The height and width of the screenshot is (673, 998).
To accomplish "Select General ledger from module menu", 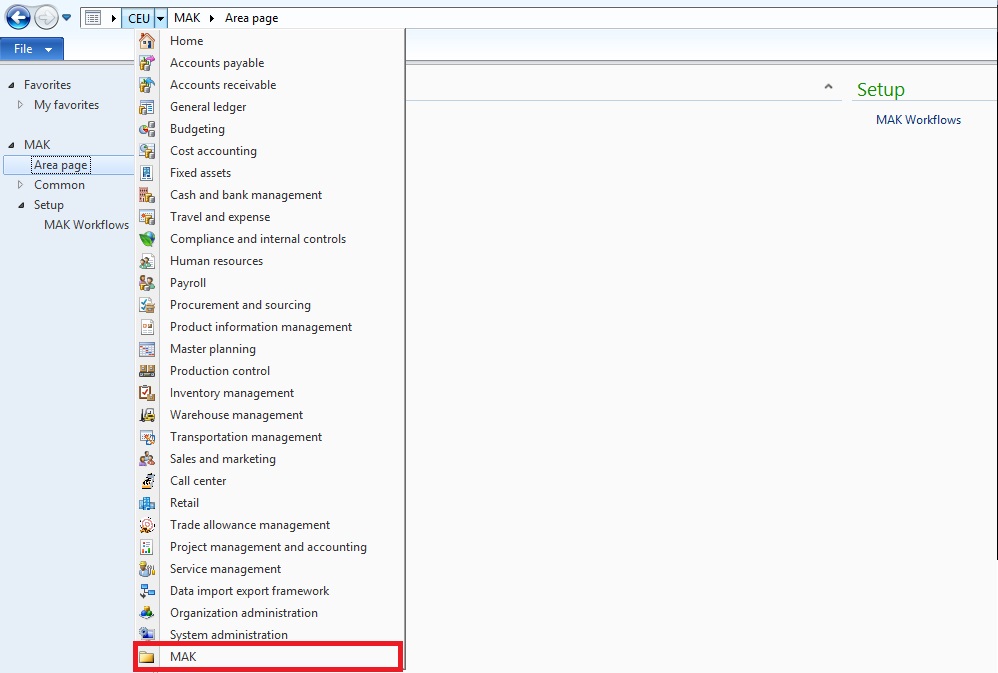I will coord(208,107).
